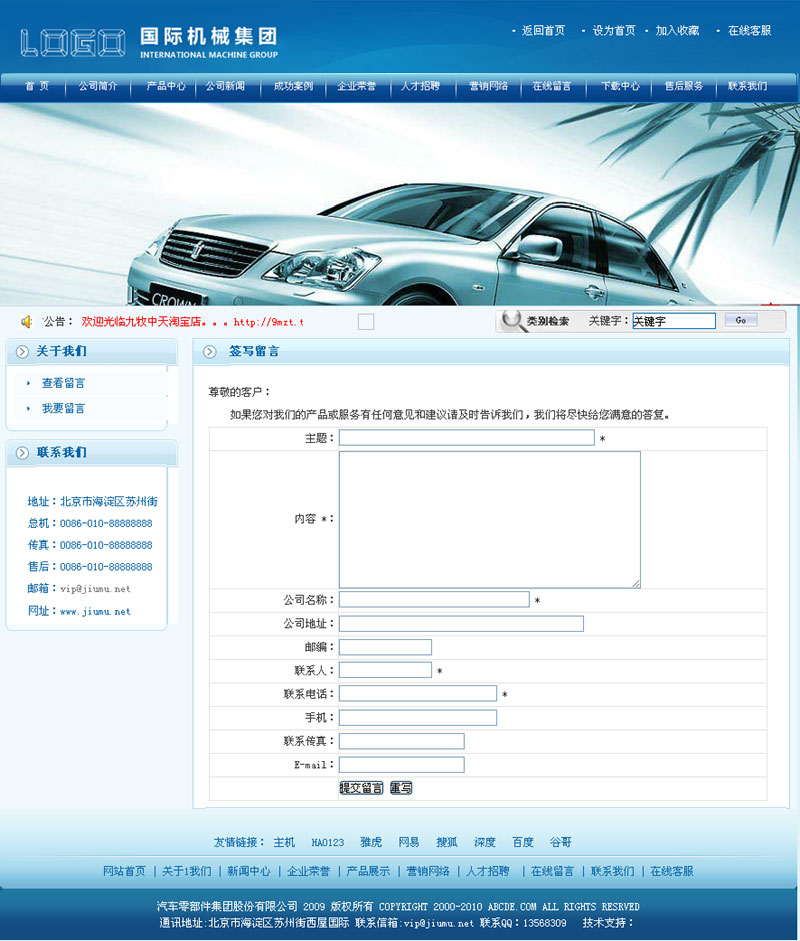This screenshot has width=800, height=941.
Task: Focus the 主题 input field
Action: 467,437
